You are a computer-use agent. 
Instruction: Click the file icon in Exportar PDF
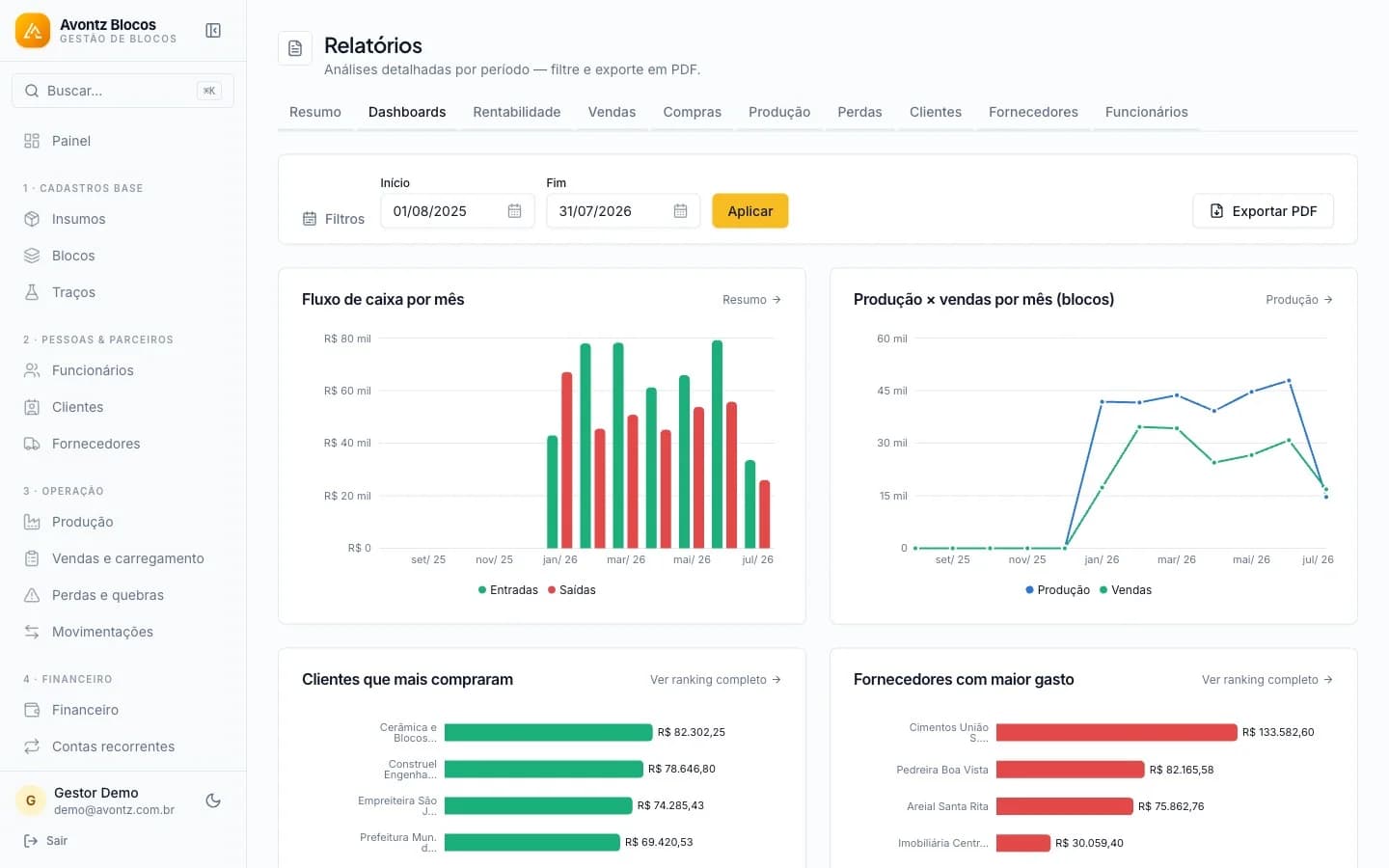1216,211
